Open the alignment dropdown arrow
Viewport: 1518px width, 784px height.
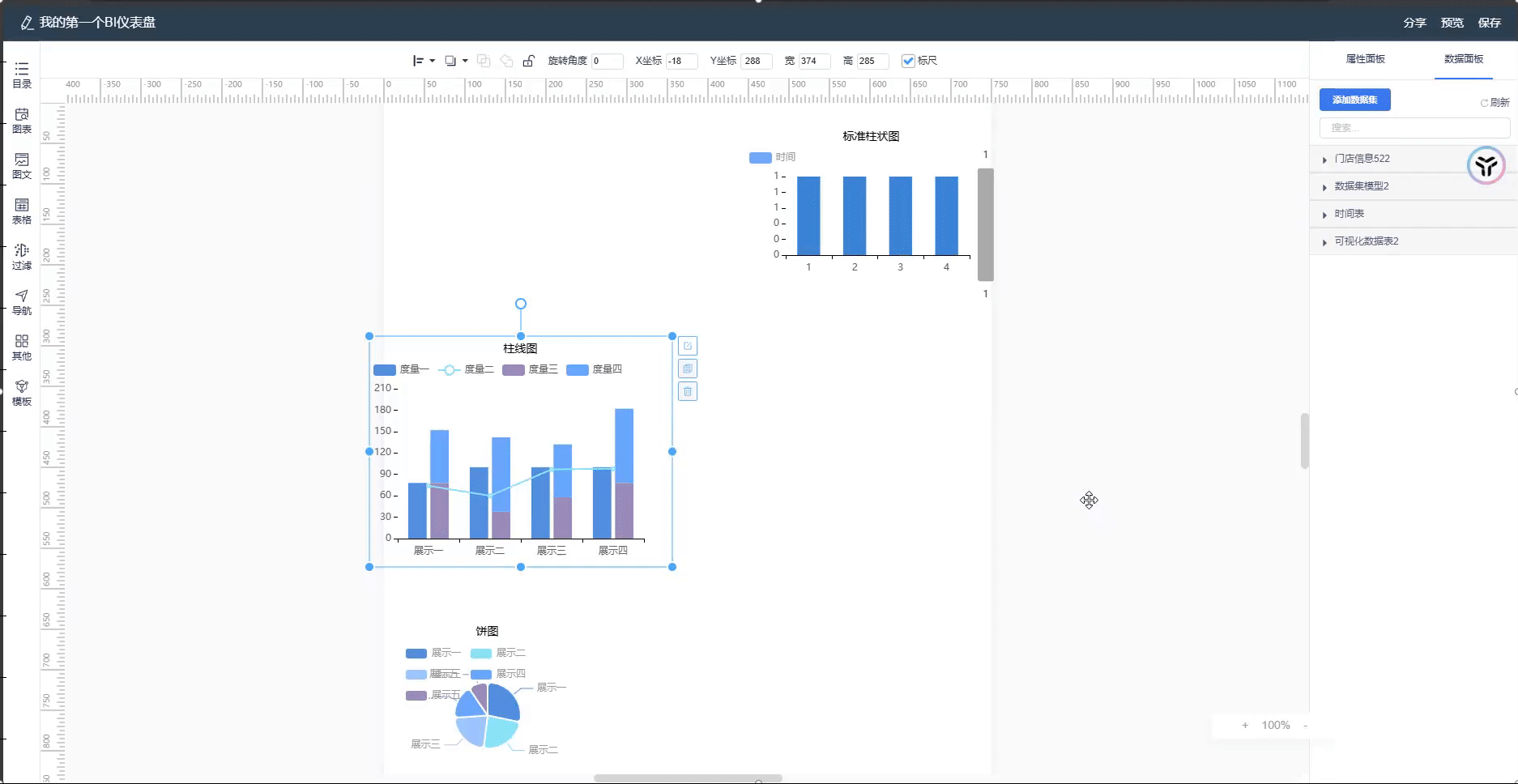click(433, 61)
